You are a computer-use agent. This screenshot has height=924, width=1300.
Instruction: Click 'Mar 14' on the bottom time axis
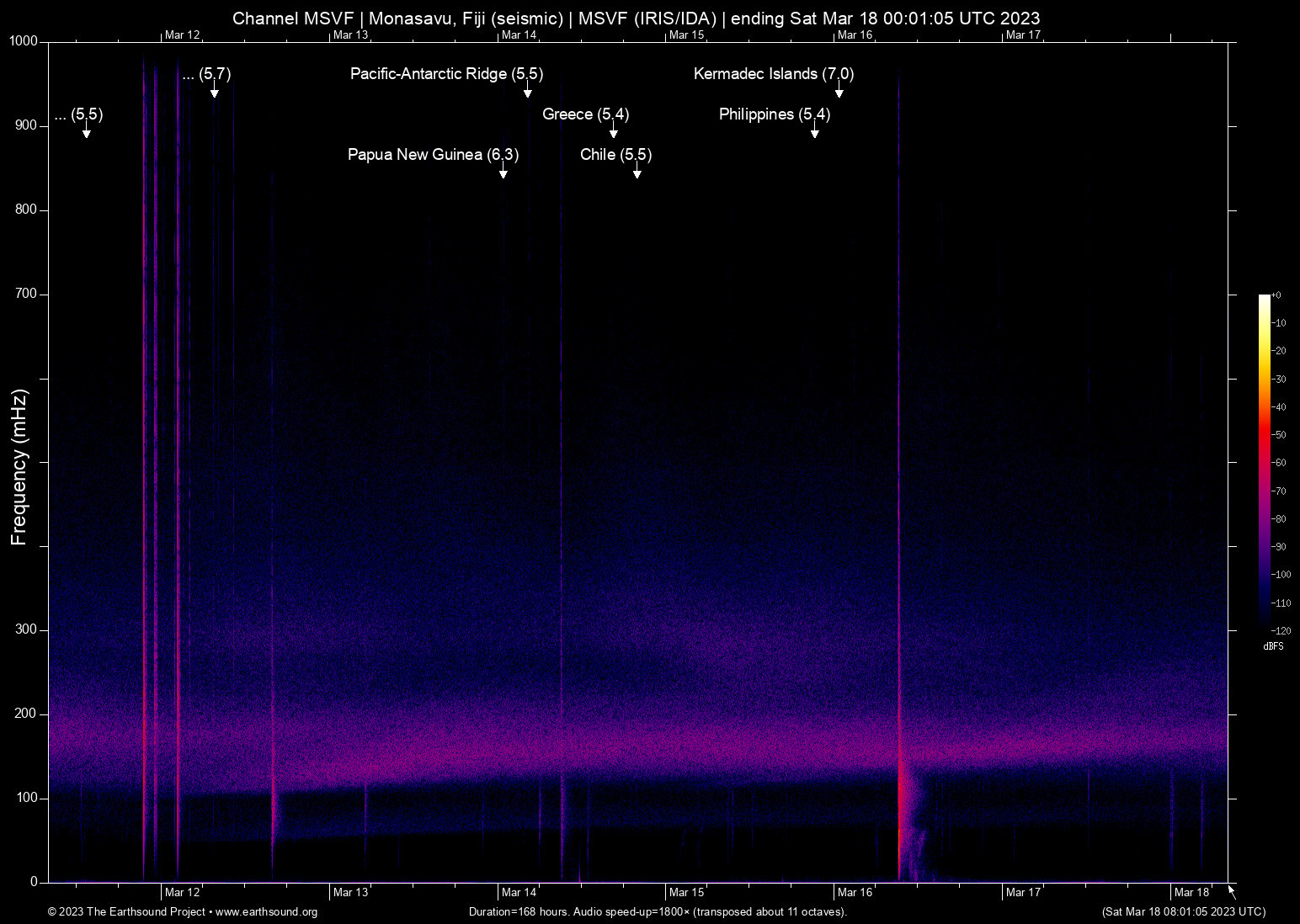click(519, 893)
